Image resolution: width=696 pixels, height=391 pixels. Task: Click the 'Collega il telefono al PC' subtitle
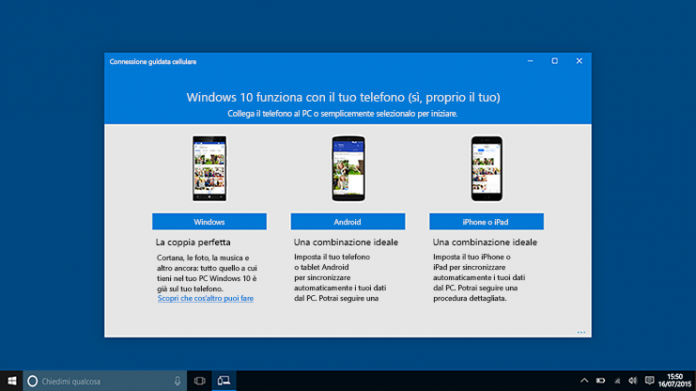pyautogui.click(x=342, y=114)
